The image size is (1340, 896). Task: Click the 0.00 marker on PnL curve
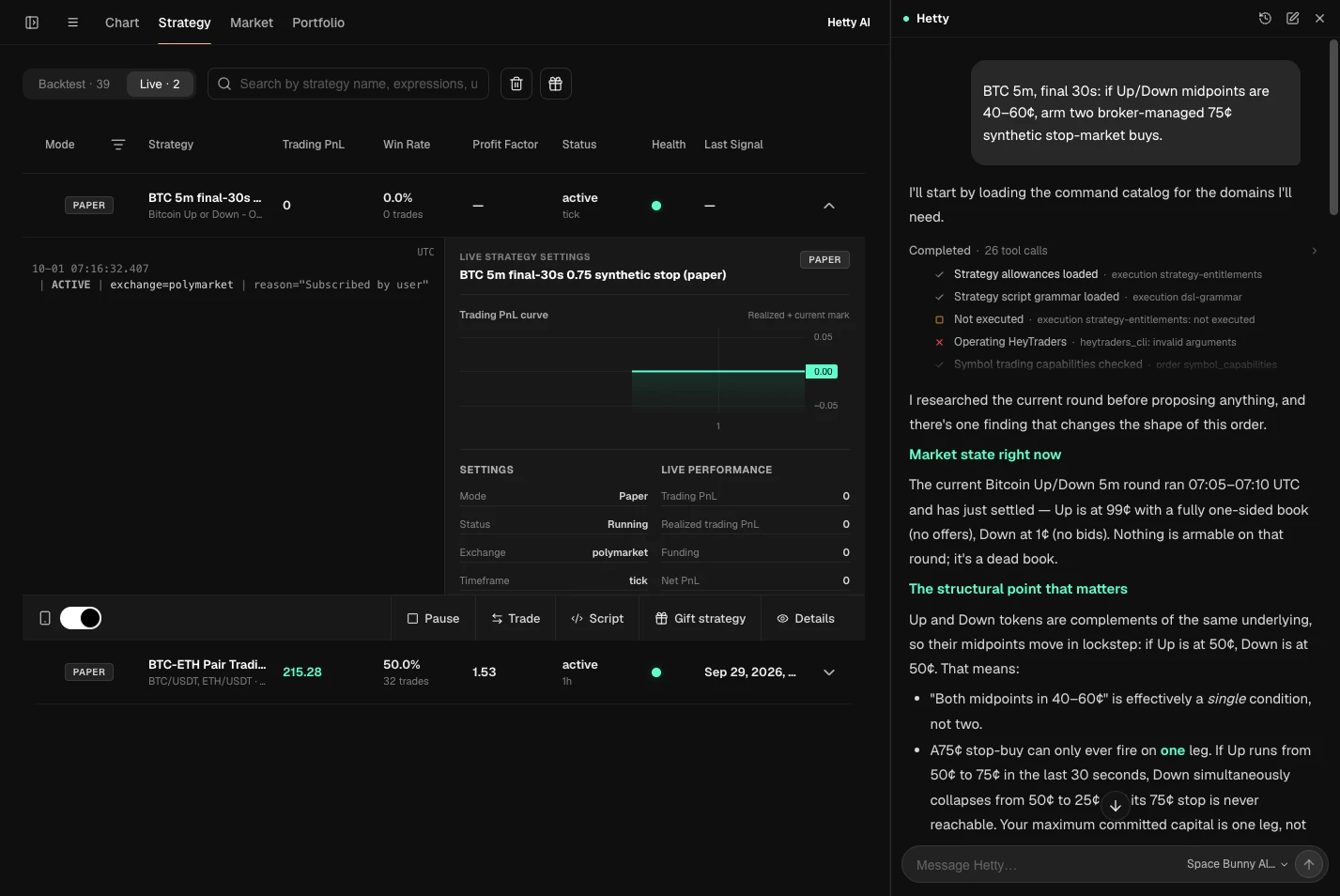coord(822,372)
